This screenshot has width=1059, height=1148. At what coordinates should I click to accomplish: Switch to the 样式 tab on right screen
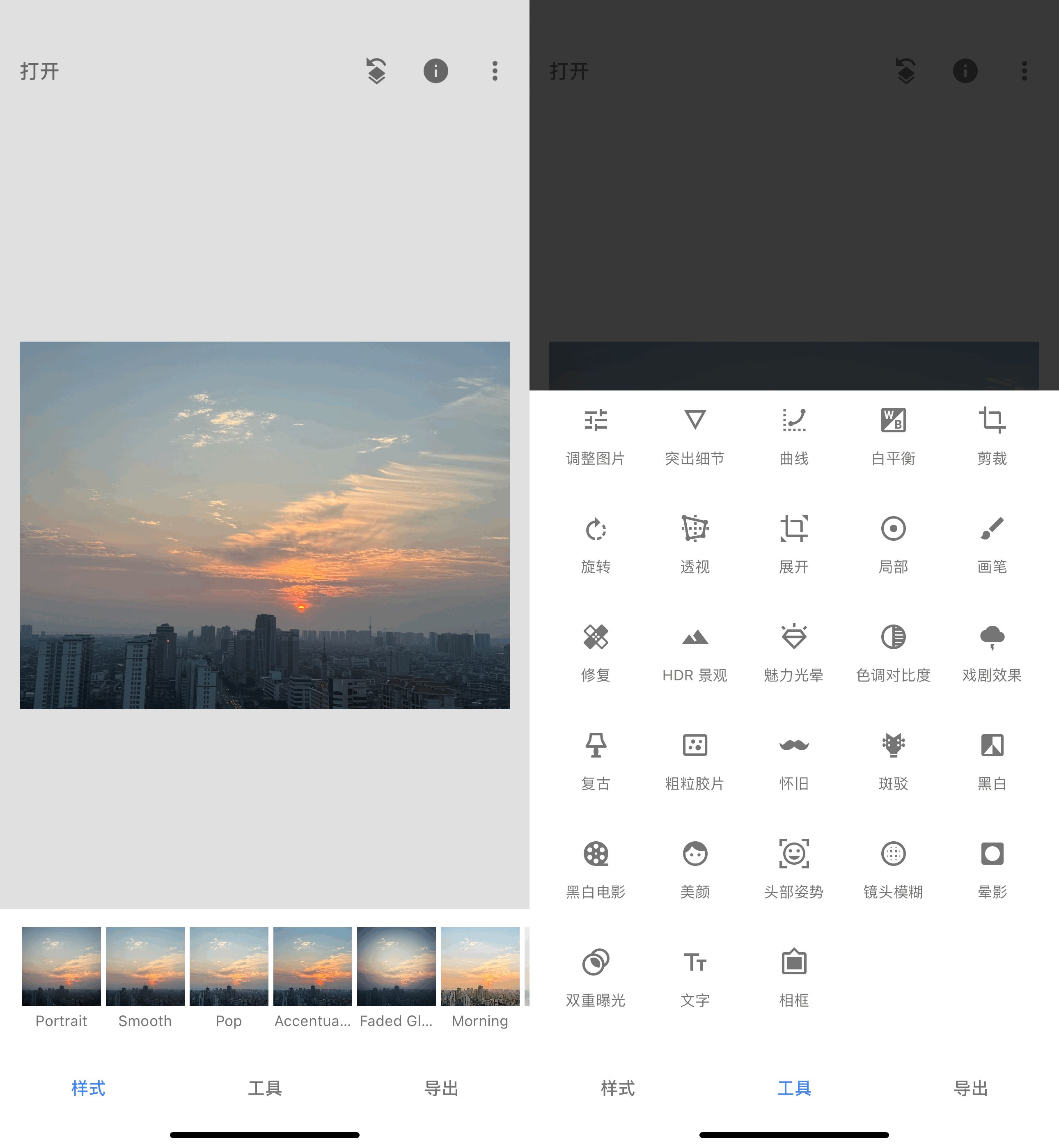click(618, 1088)
